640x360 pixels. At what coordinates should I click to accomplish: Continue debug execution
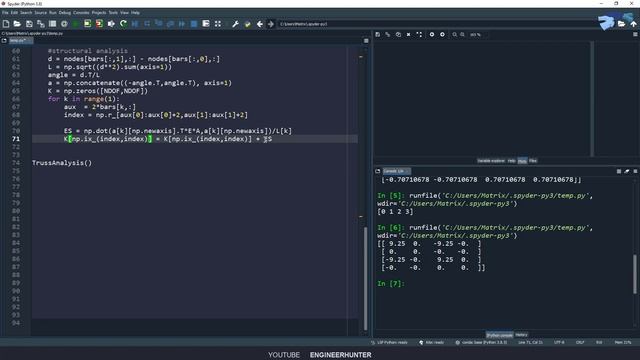(182, 24)
